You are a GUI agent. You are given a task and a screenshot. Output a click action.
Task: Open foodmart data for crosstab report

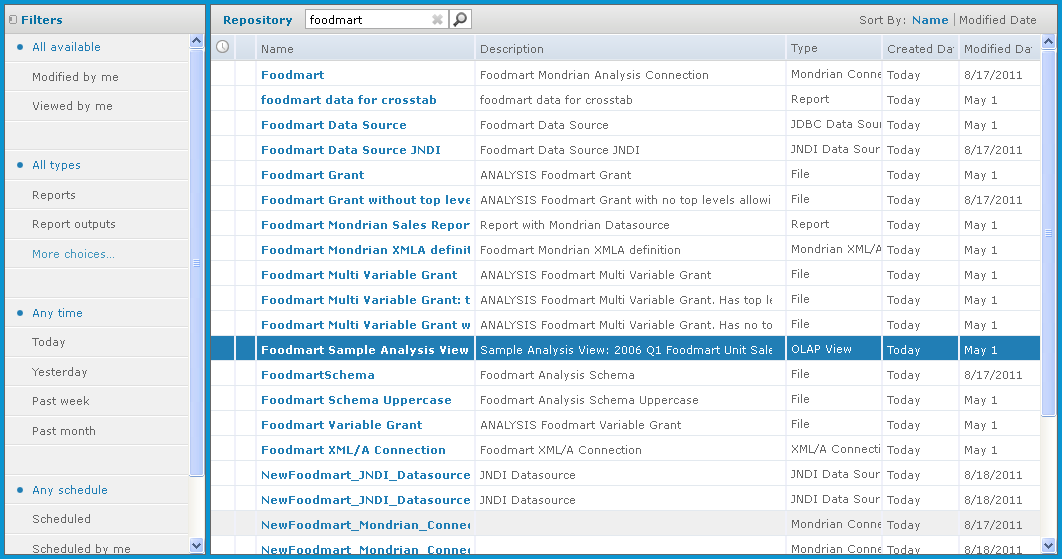349,100
